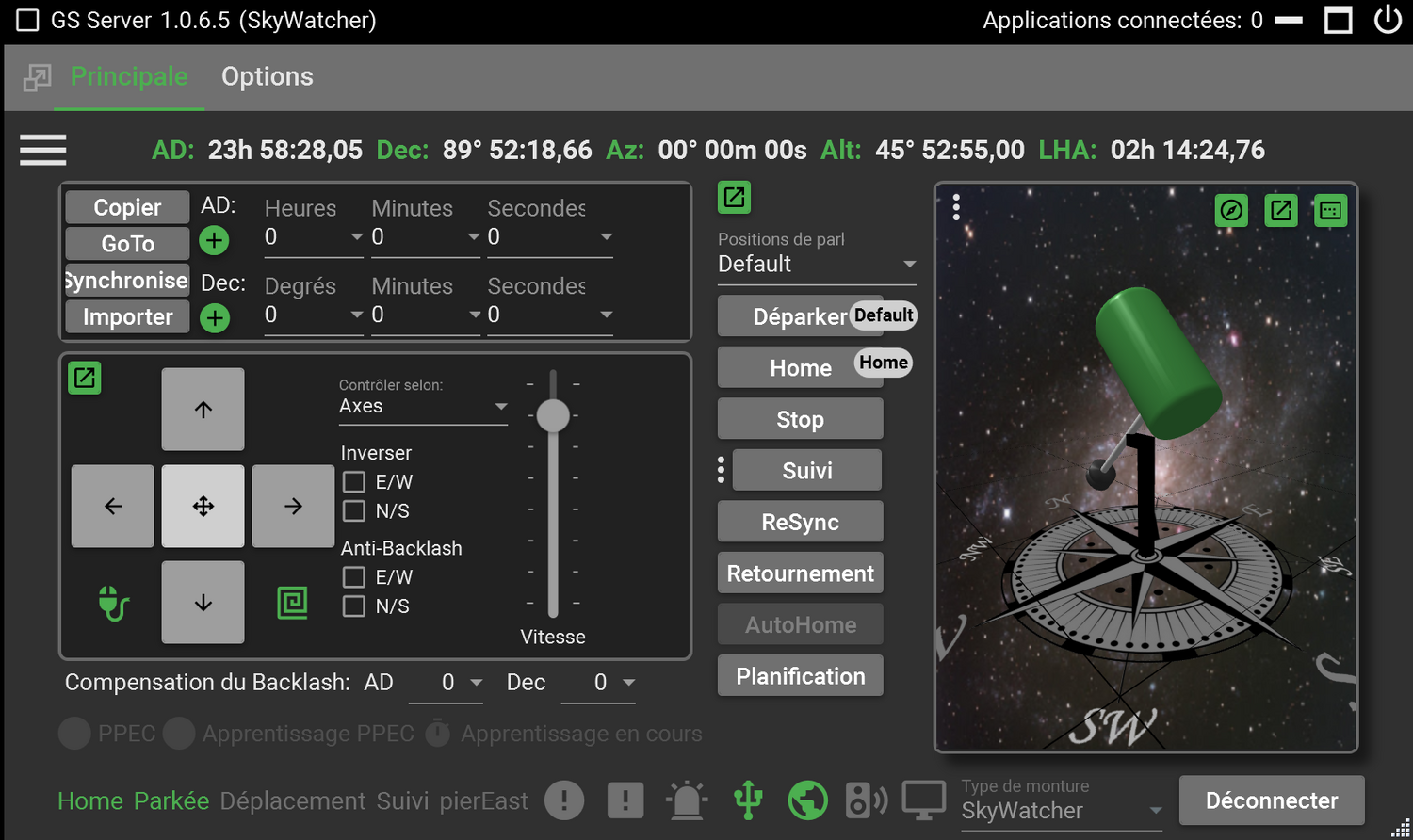Enable Anti-Backlash N/S checkbox
The width and height of the screenshot is (1413, 840).
[x=354, y=606]
